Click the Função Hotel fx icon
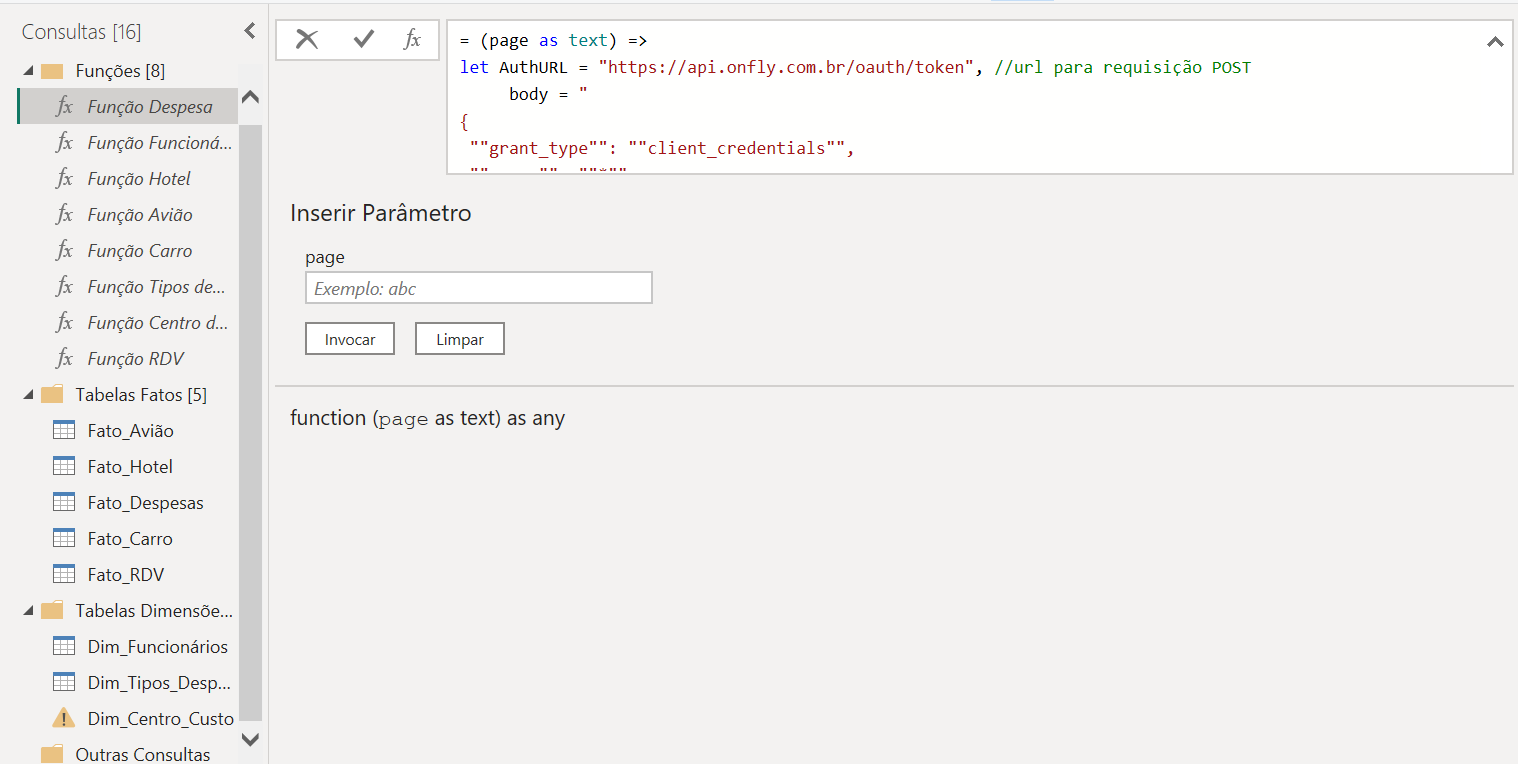Viewport: 1518px width, 764px height. click(x=65, y=179)
